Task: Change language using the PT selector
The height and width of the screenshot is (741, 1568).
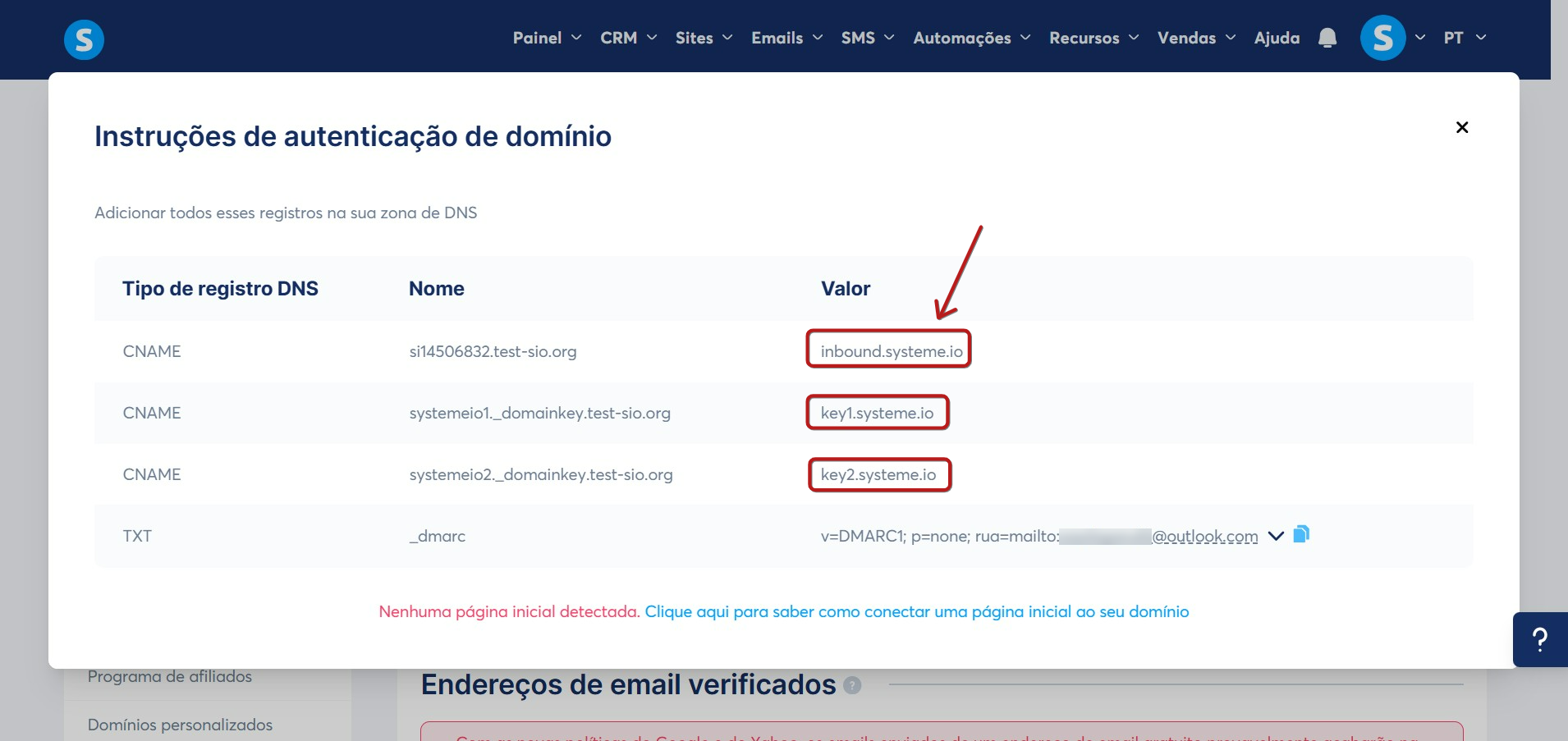Action: tap(1465, 38)
